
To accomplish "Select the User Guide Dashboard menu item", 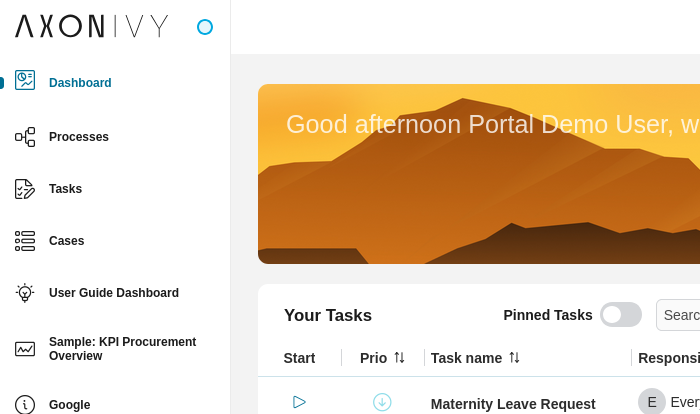I will point(114,293).
